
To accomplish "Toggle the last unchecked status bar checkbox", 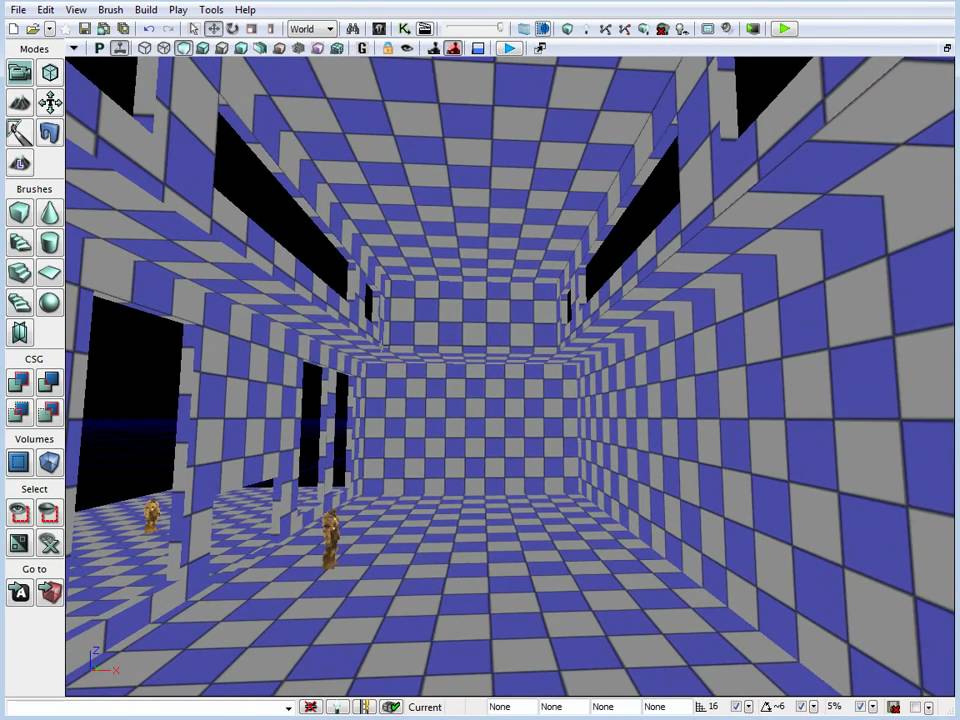I will pos(916,707).
